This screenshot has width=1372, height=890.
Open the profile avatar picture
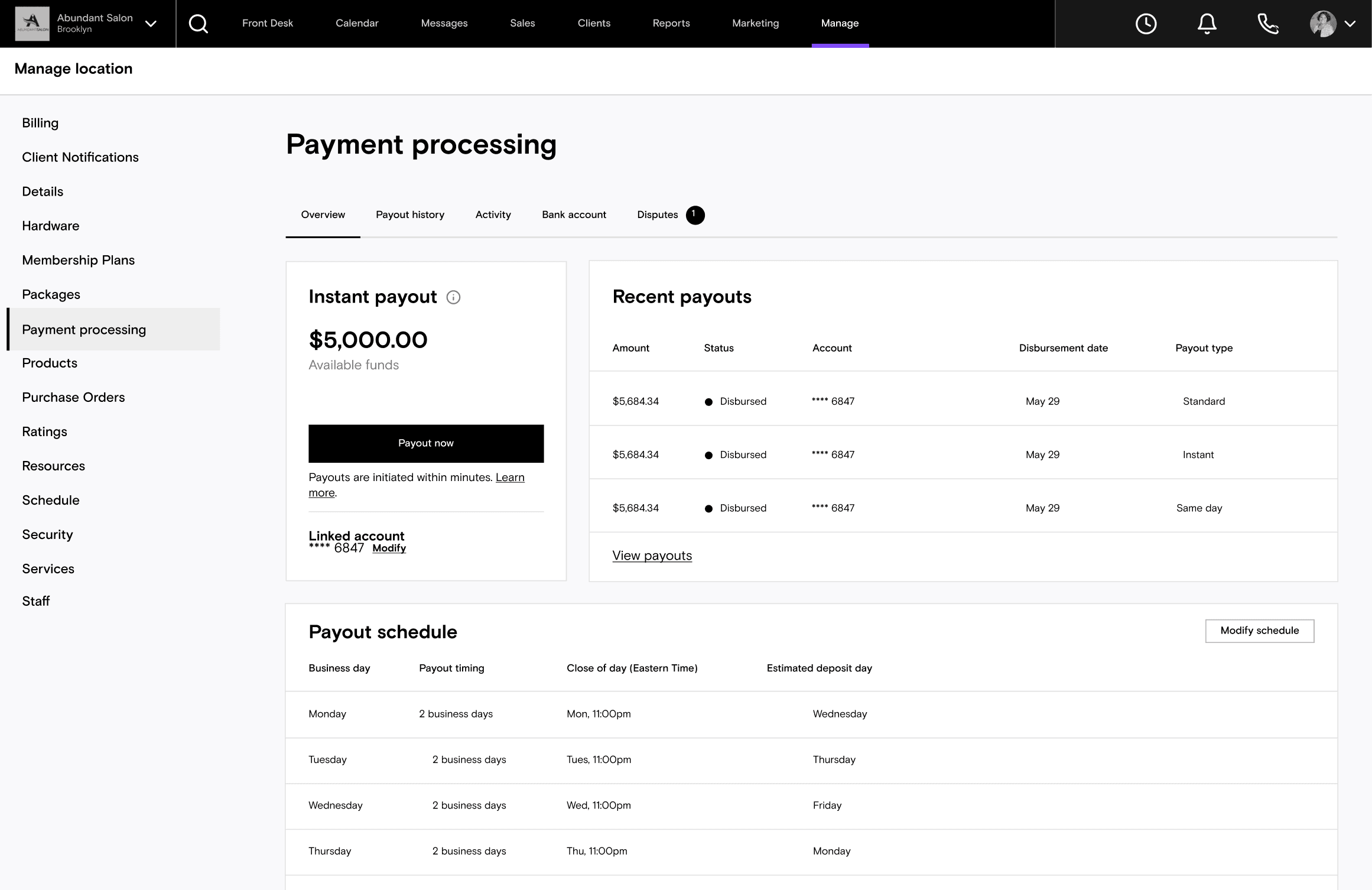coord(1324,24)
